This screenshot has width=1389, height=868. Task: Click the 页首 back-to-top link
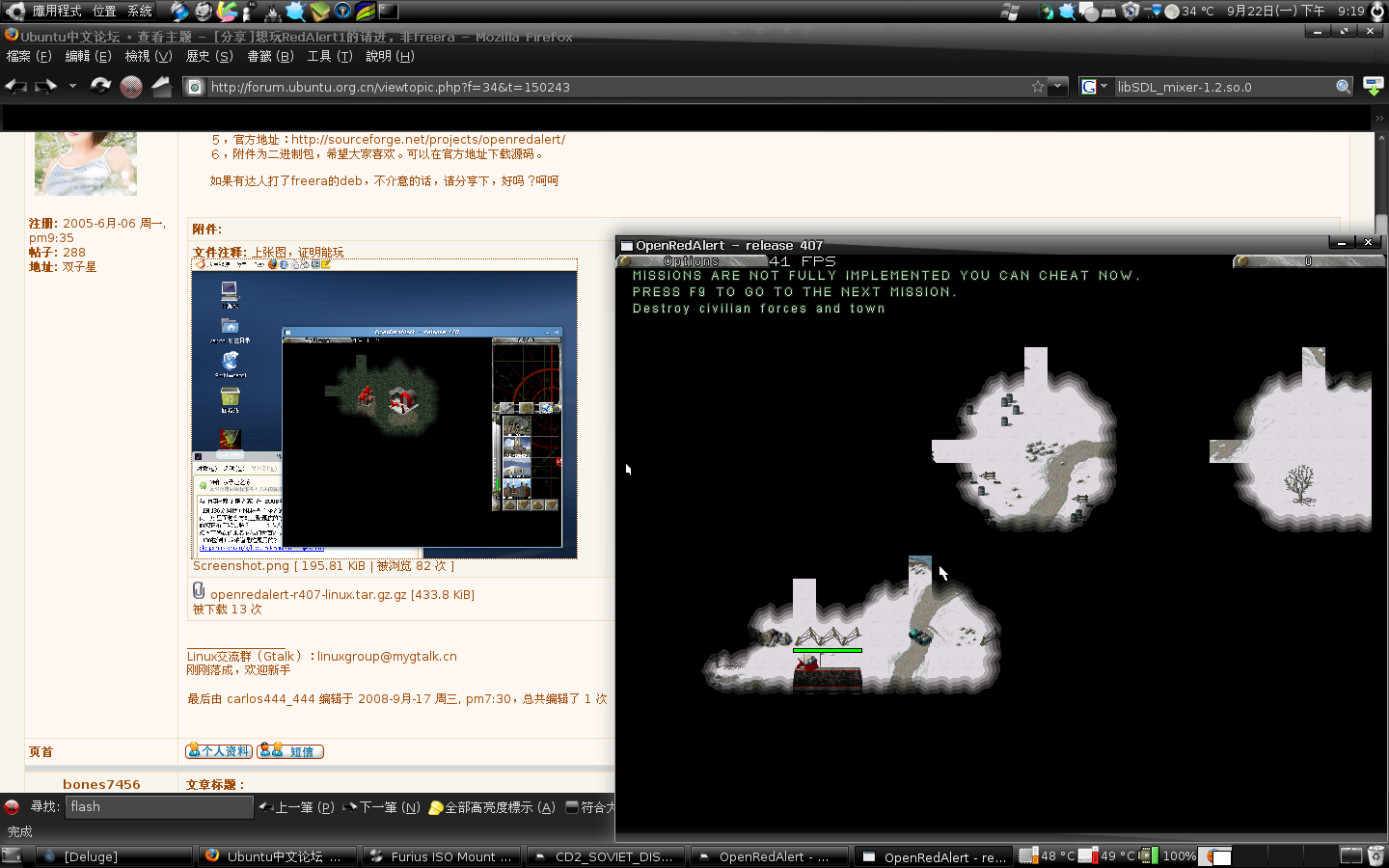click(x=41, y=752)
